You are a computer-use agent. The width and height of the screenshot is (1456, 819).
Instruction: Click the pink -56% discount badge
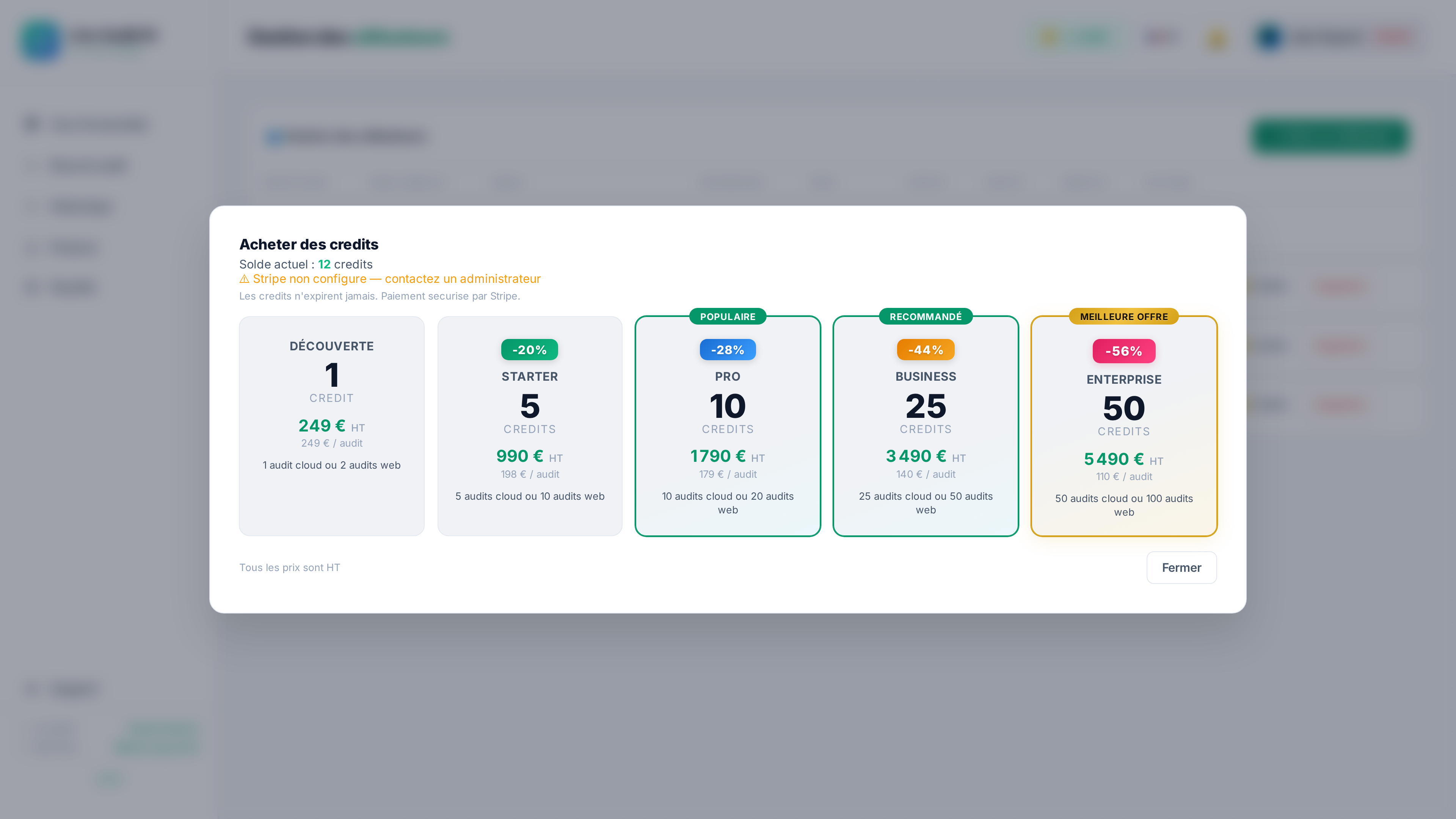click(x=1123, y=351)
